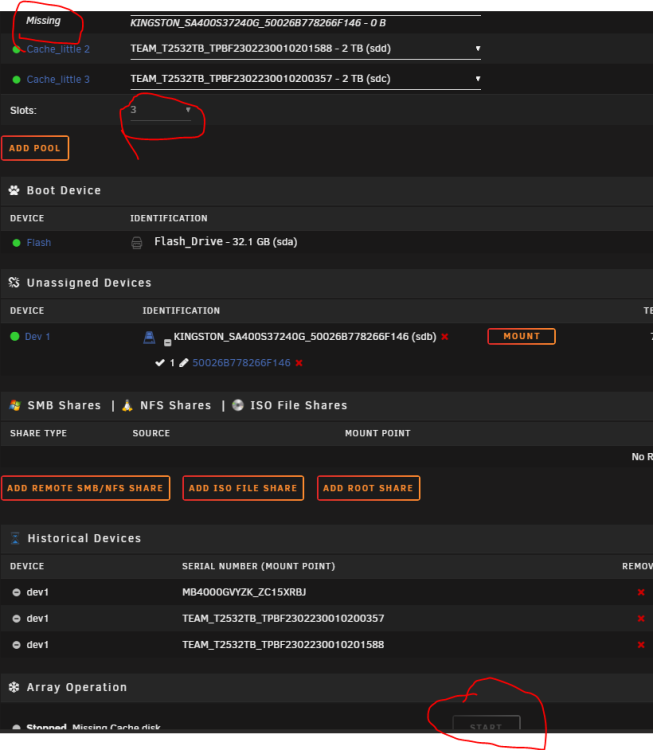Switch to SMB Shares section
This screenshot has width=653, height=750.
coord(64,406)
